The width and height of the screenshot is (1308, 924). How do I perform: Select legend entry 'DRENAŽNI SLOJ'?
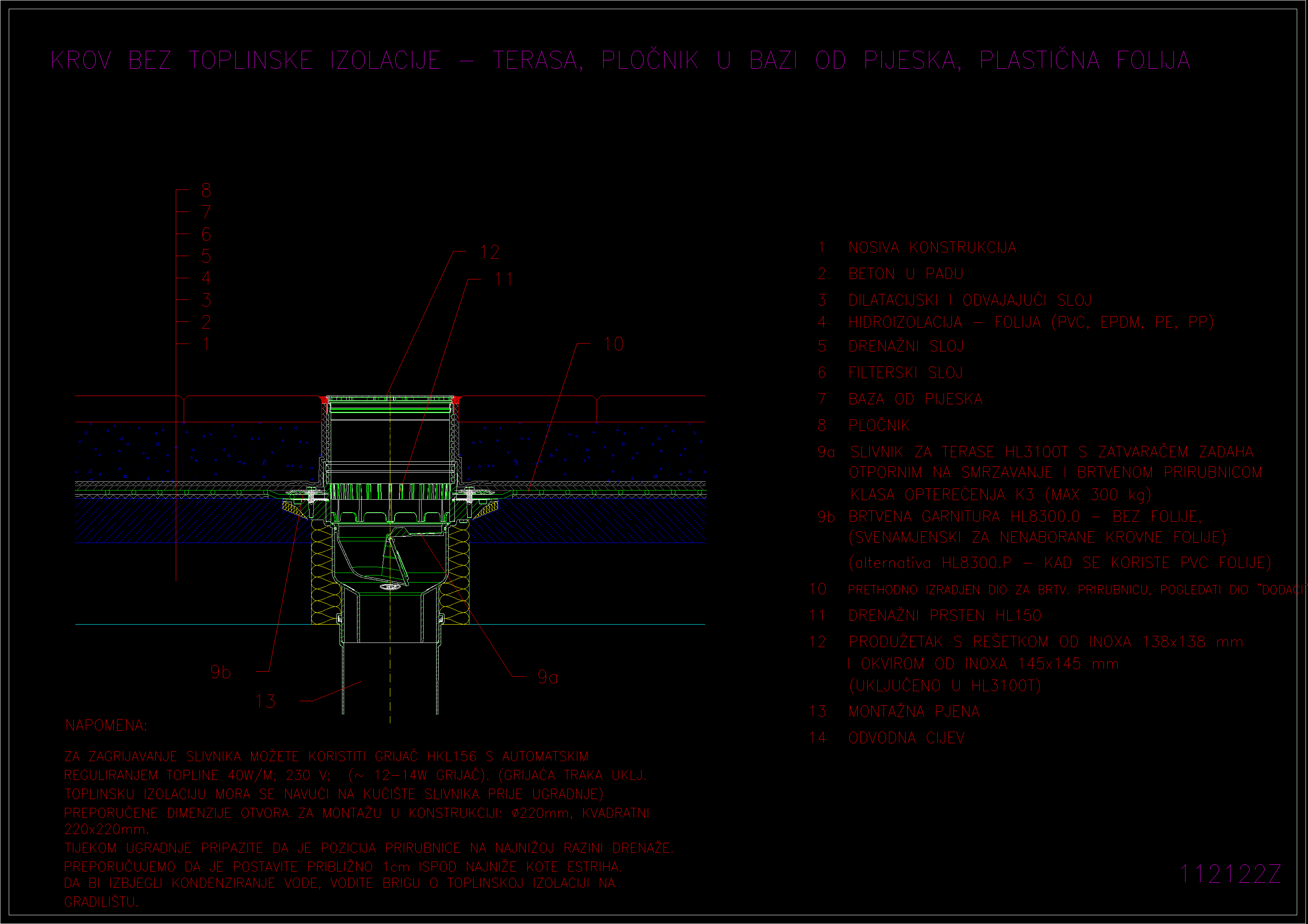pos(906,346)
